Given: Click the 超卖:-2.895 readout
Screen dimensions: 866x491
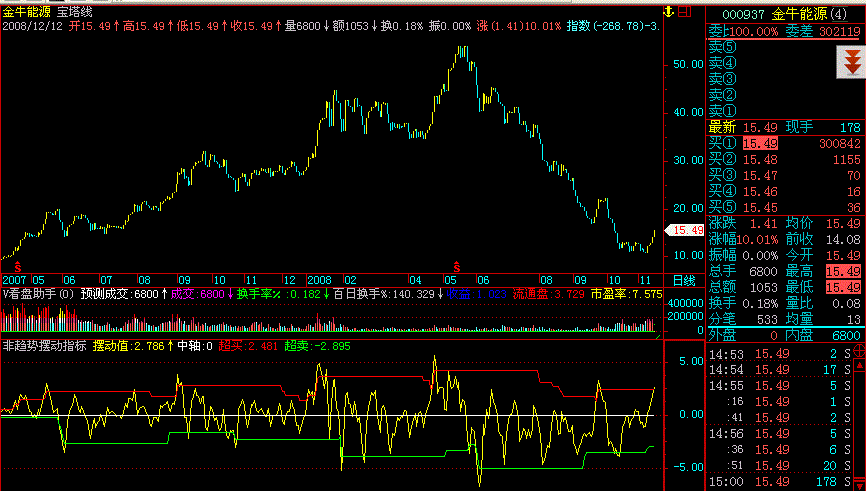Looking at the screenshot, I should pos(317,346).
